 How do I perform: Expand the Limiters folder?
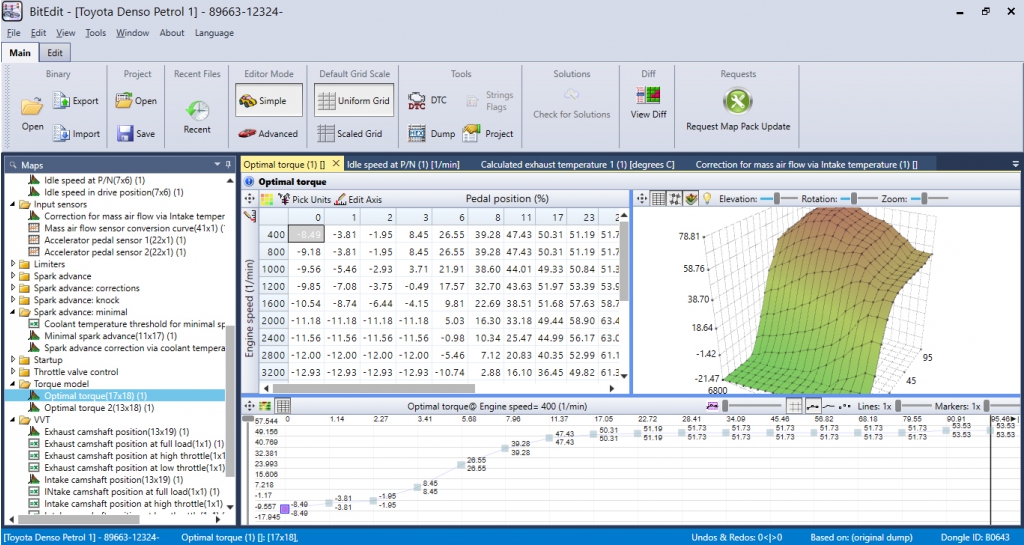[x=14, y=264]
